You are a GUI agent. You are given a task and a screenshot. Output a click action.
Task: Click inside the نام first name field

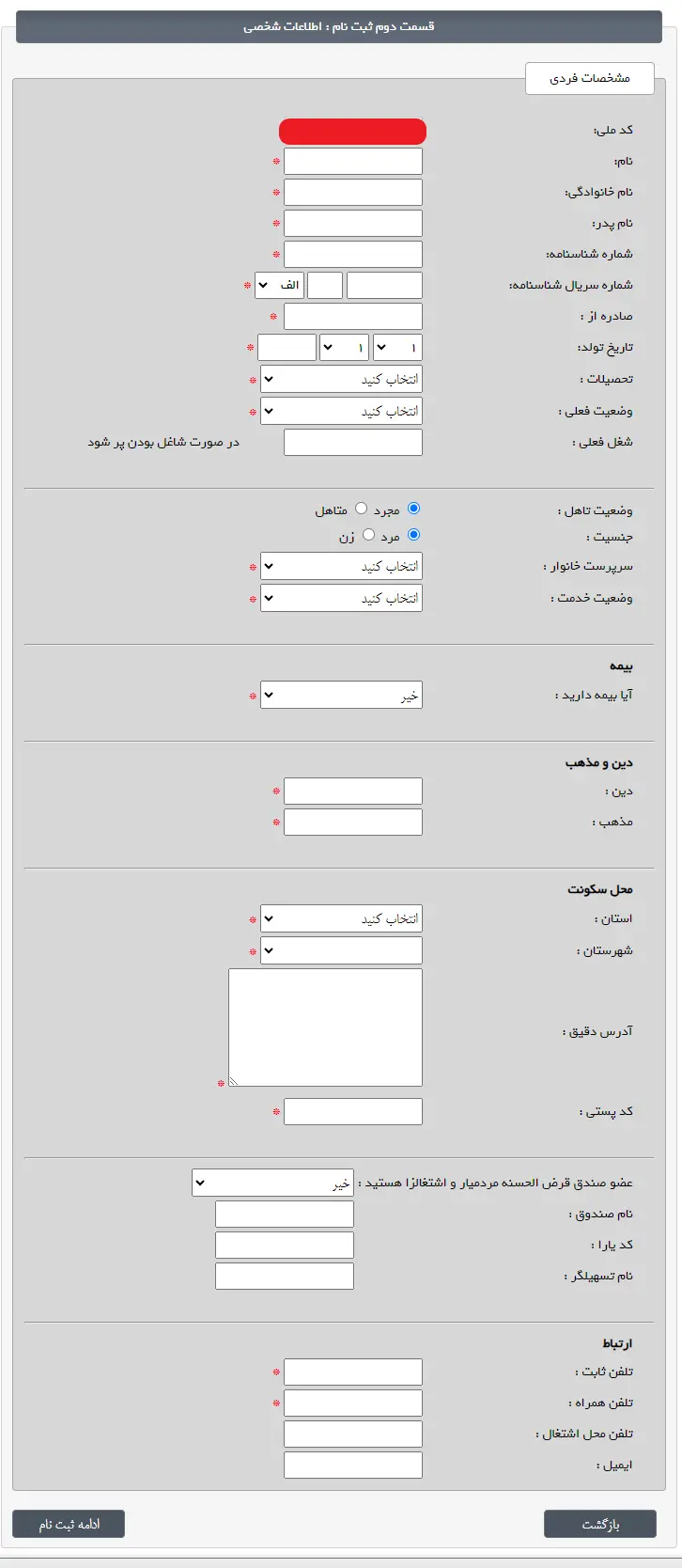coord(352,160)
